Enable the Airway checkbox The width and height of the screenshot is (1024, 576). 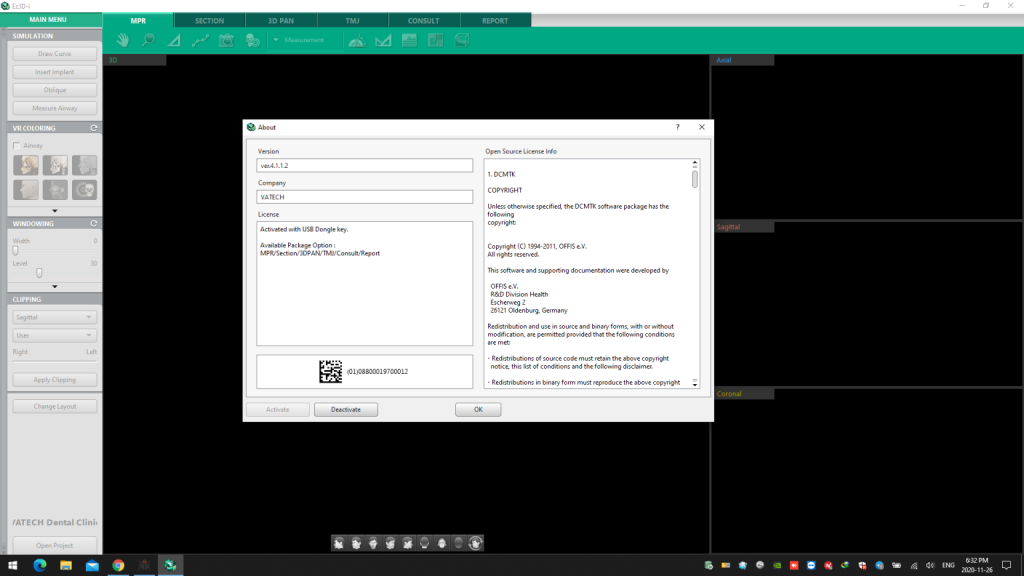17,145
